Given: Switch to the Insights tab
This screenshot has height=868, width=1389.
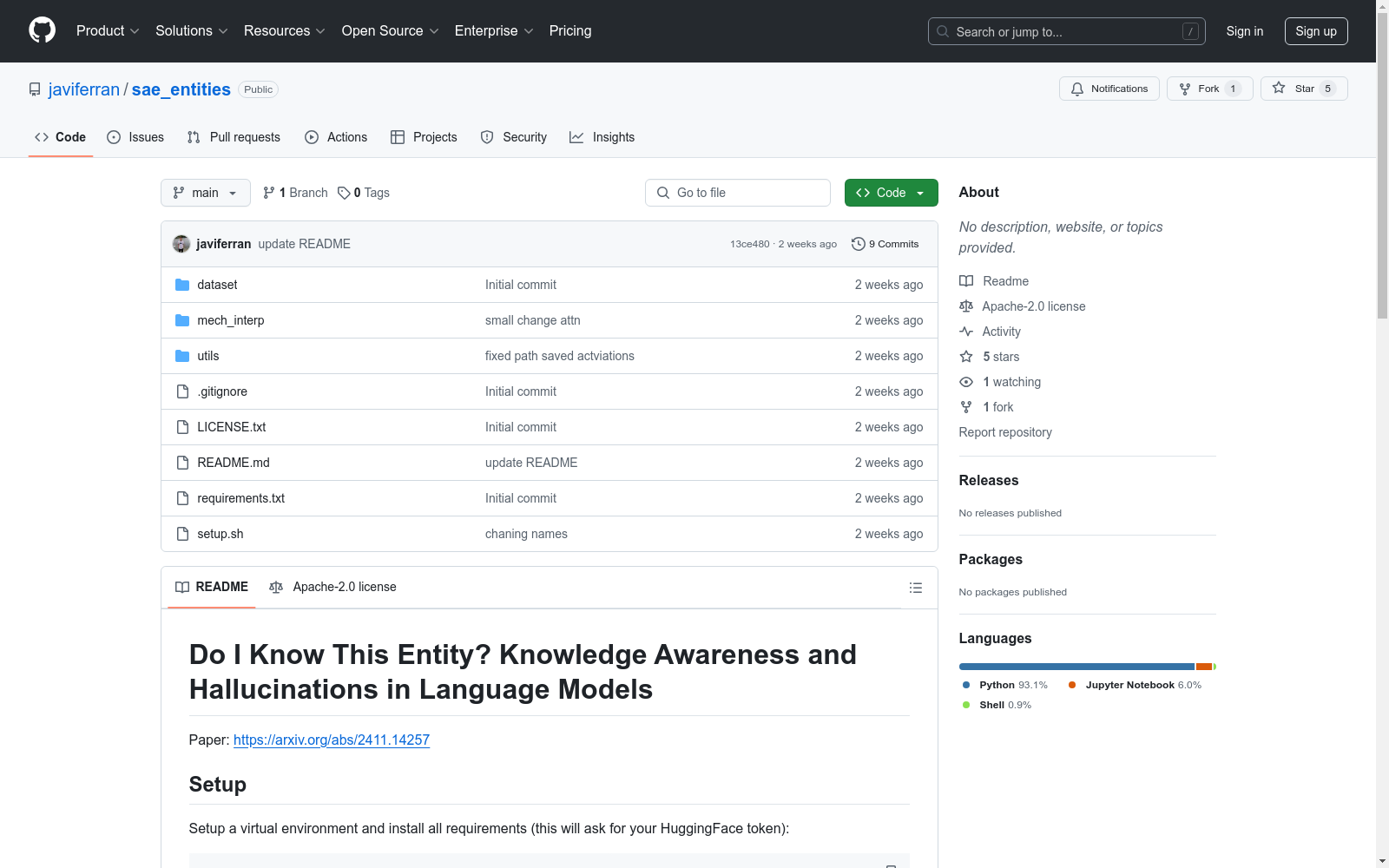Looking at the screenshot, I should 602,137.
